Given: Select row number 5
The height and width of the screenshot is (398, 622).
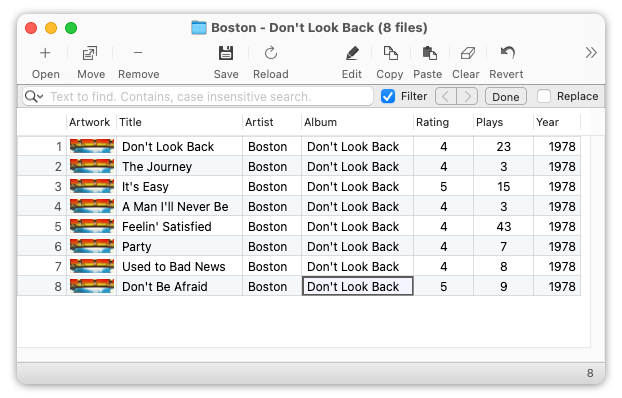Looking at the screenshot, I should click(x=58, y=227).
